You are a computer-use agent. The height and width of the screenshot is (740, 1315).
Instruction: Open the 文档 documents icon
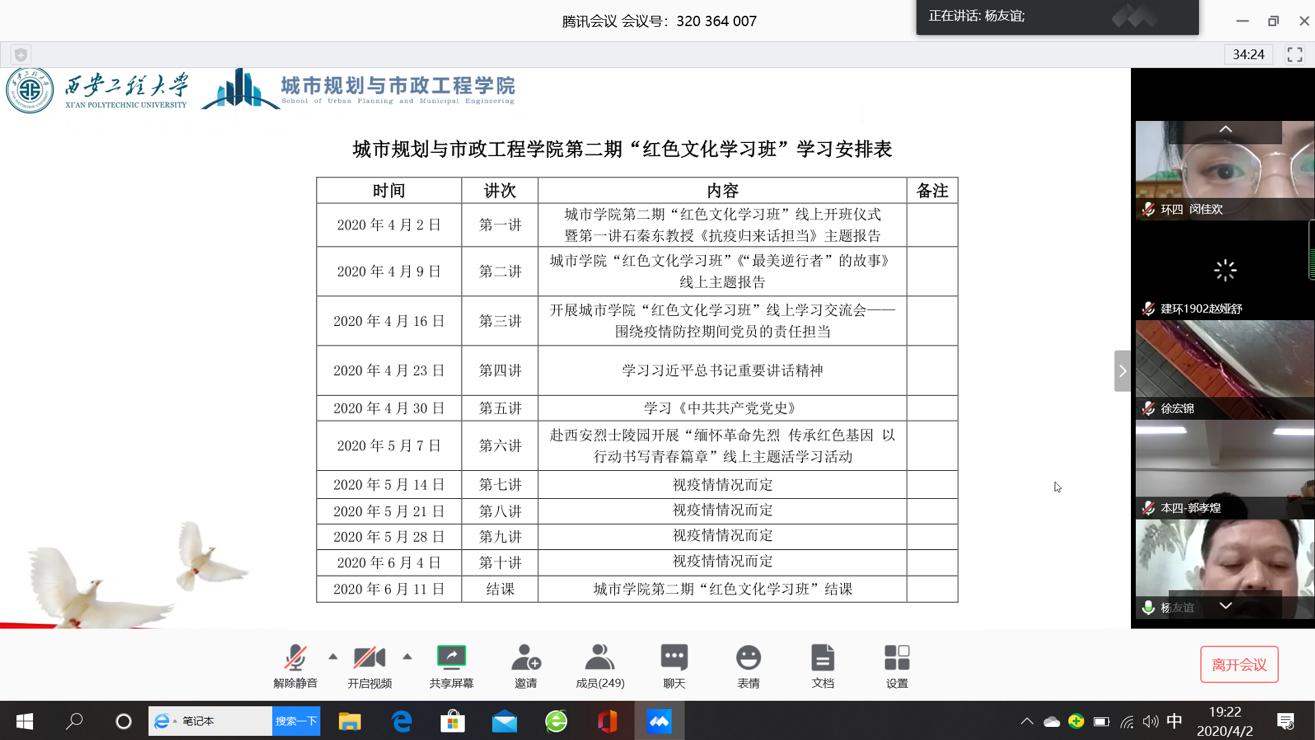[822, 665]
